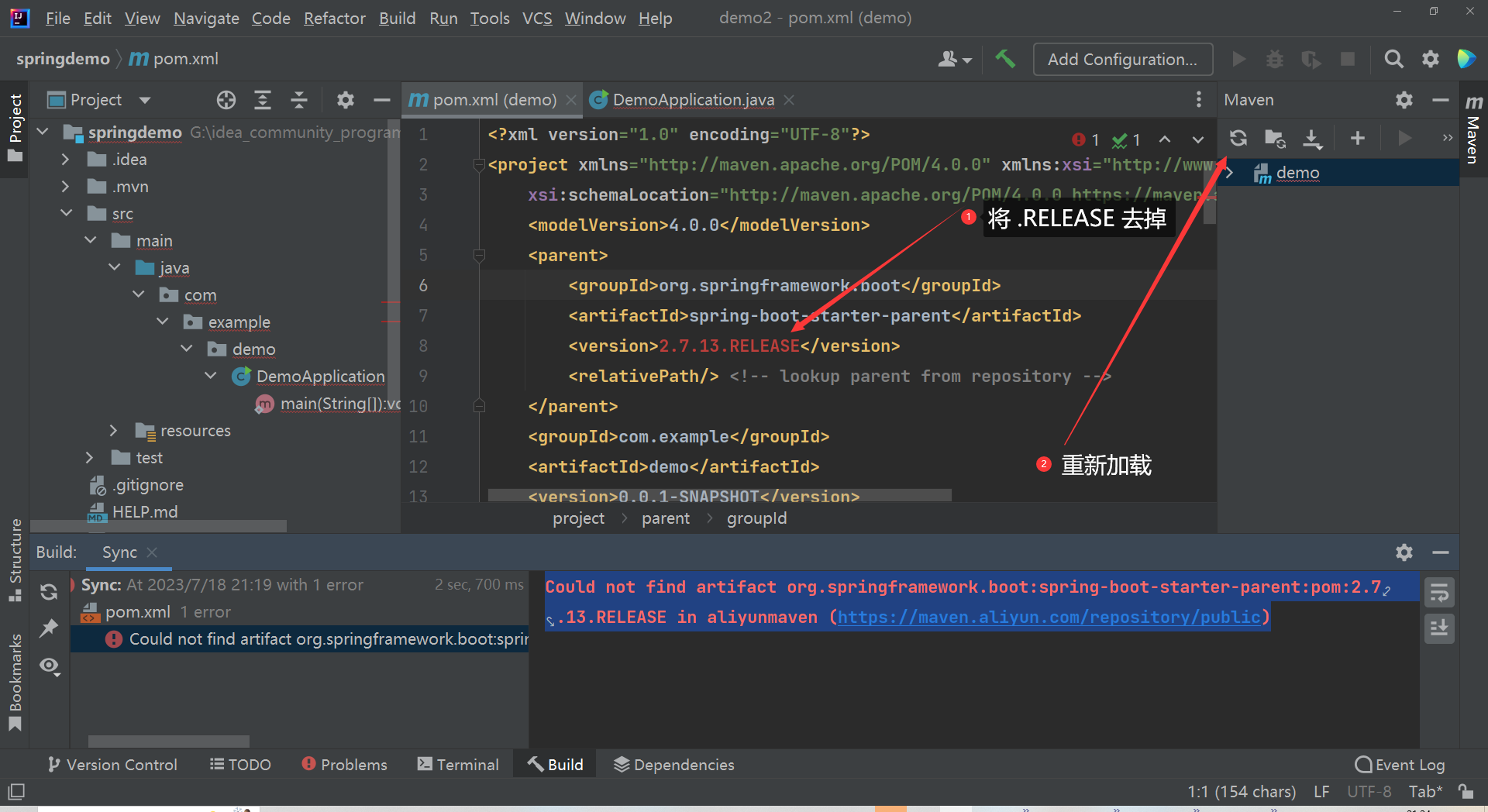Viewport: 1488px width, 812px height.
Task: Click Download Sources icon in Maven panel
Action: click(1312, 138)
